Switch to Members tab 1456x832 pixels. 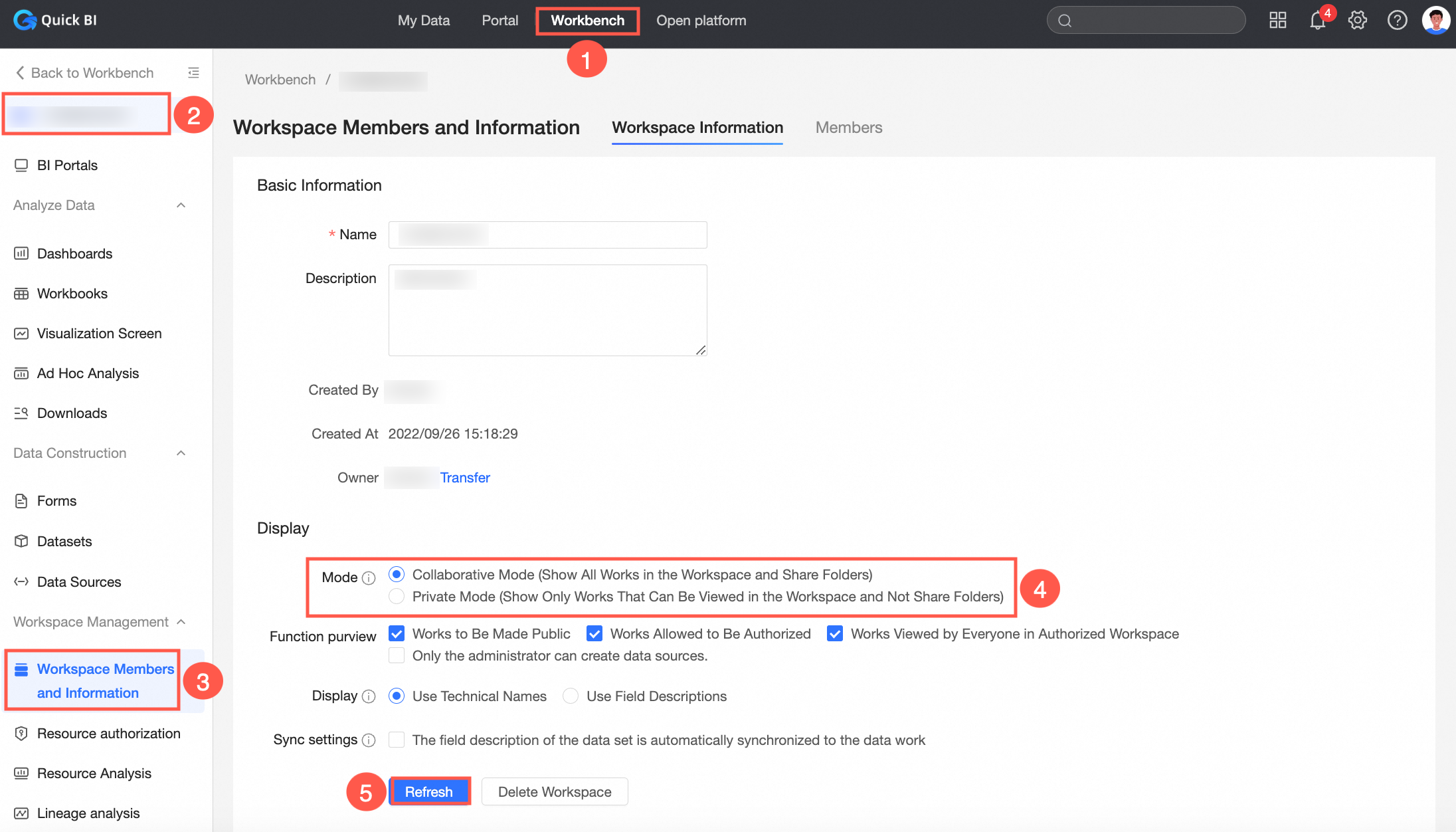(849, 128)
